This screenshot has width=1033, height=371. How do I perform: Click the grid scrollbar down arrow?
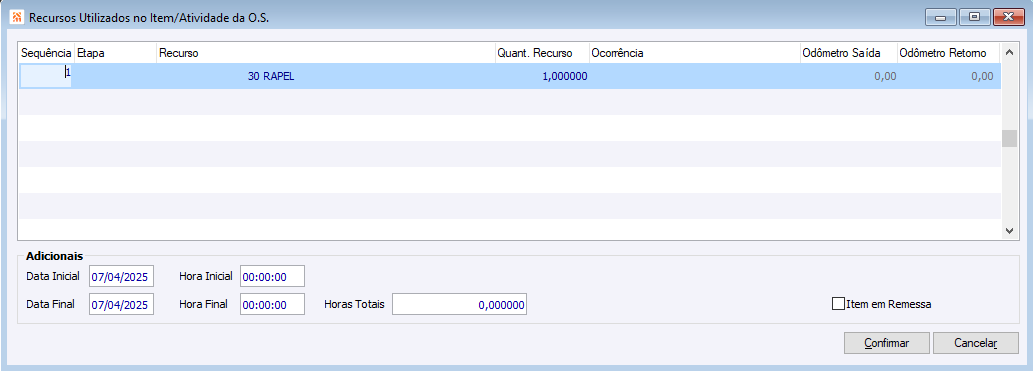click(1009, 231)
